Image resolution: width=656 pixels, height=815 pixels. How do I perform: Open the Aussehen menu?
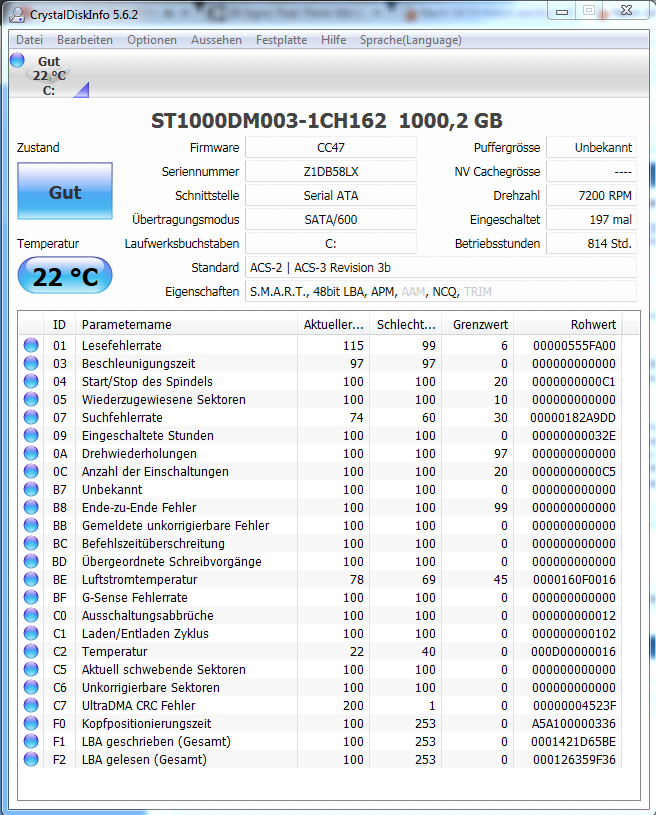point(216,40)
